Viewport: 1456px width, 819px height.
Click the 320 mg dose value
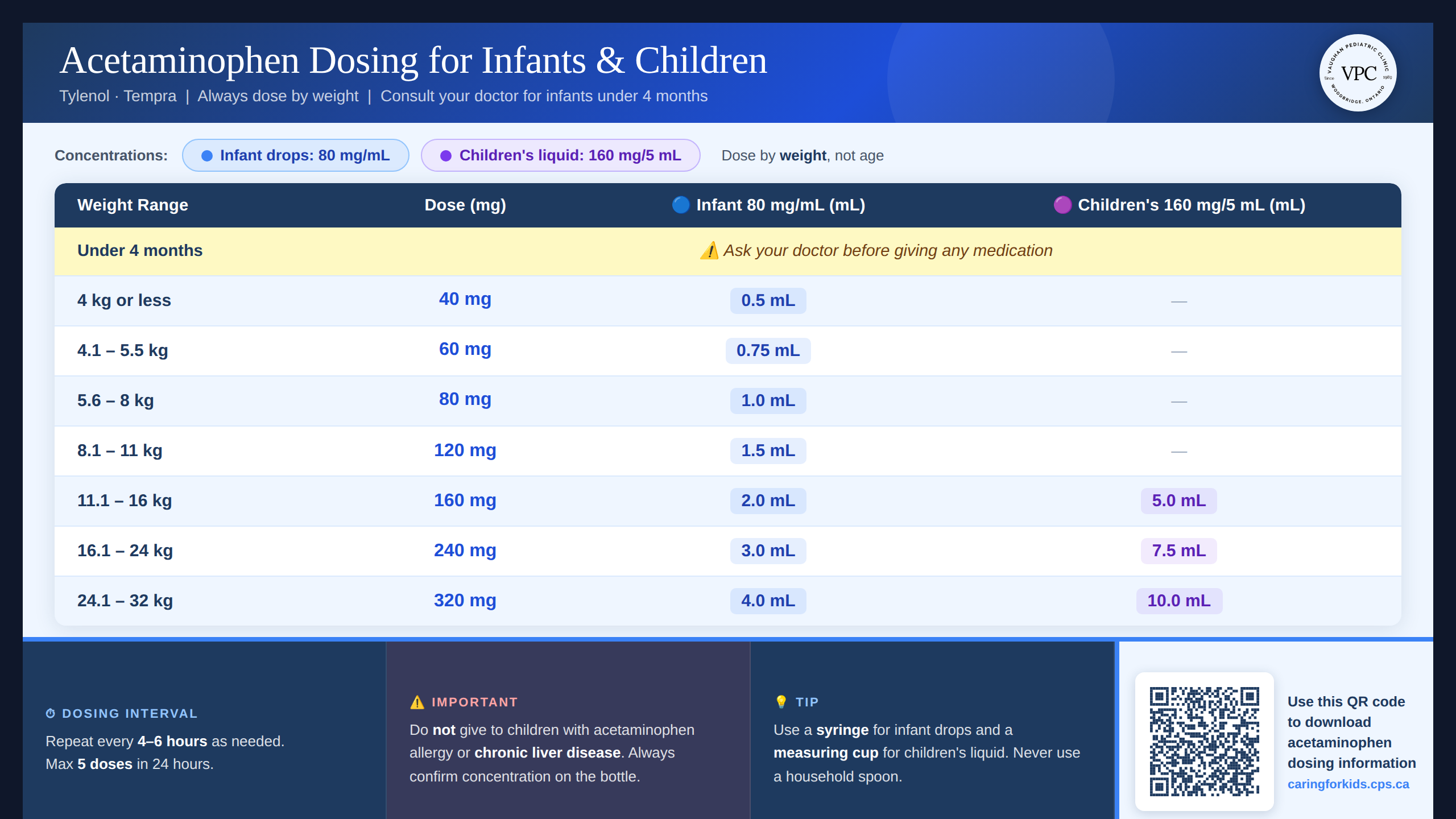[465, 601]
